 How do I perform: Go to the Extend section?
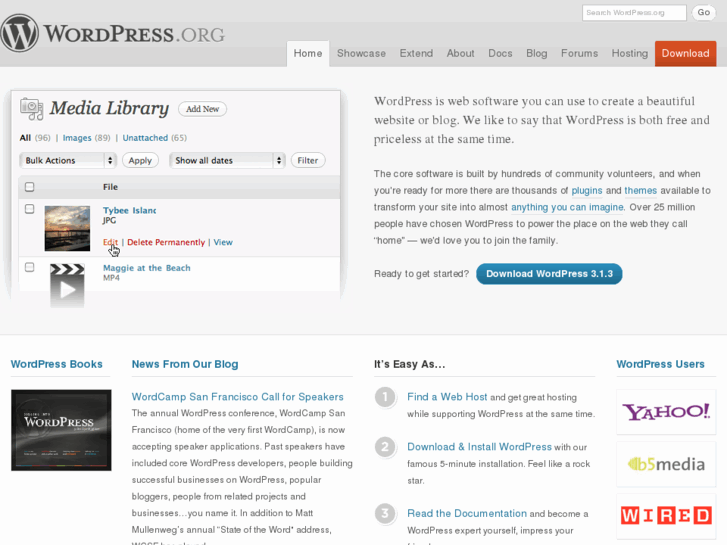416,53
